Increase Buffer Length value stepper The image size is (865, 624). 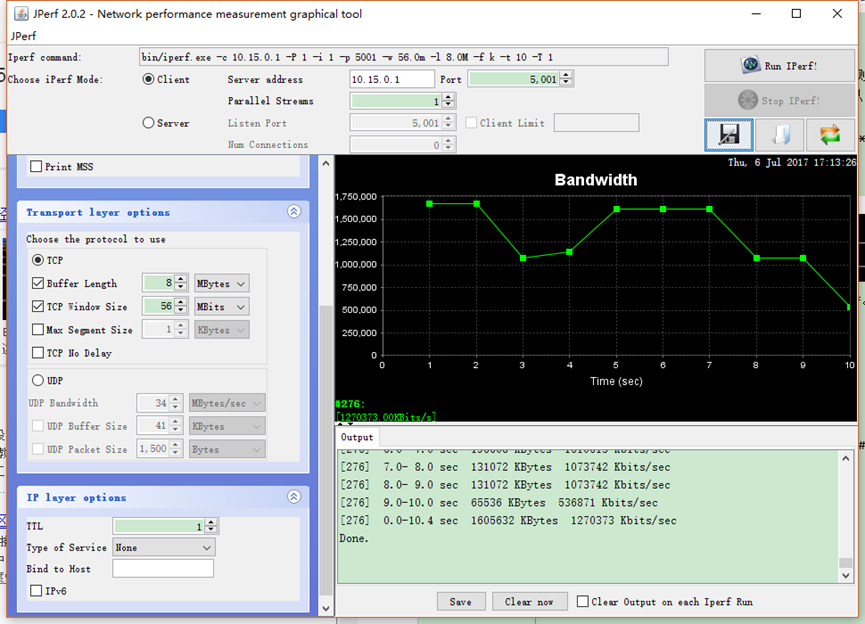click(180, 279)
